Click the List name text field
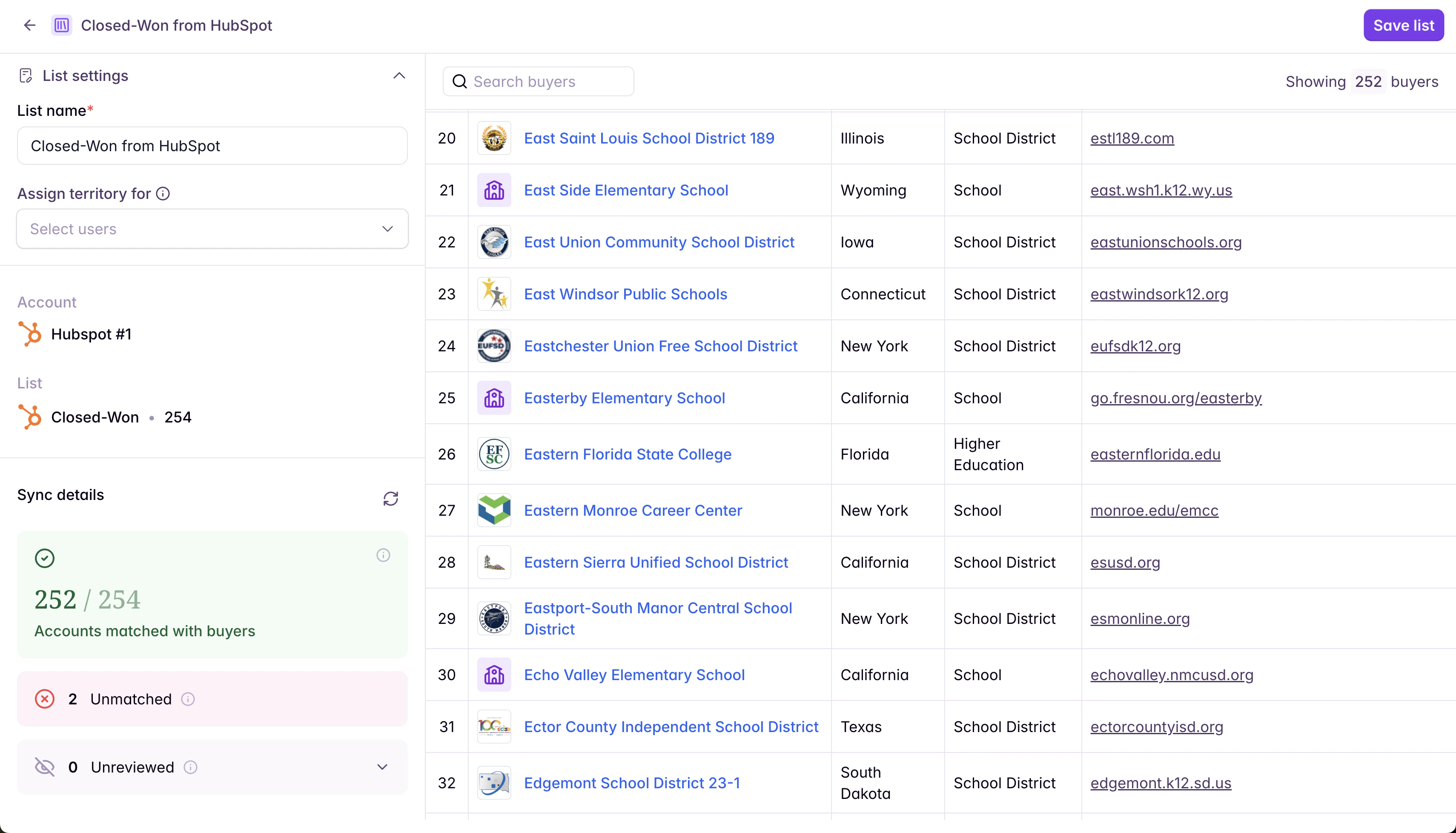The height and width of the screenshot is (833, 1456). (x=212, y=146)
